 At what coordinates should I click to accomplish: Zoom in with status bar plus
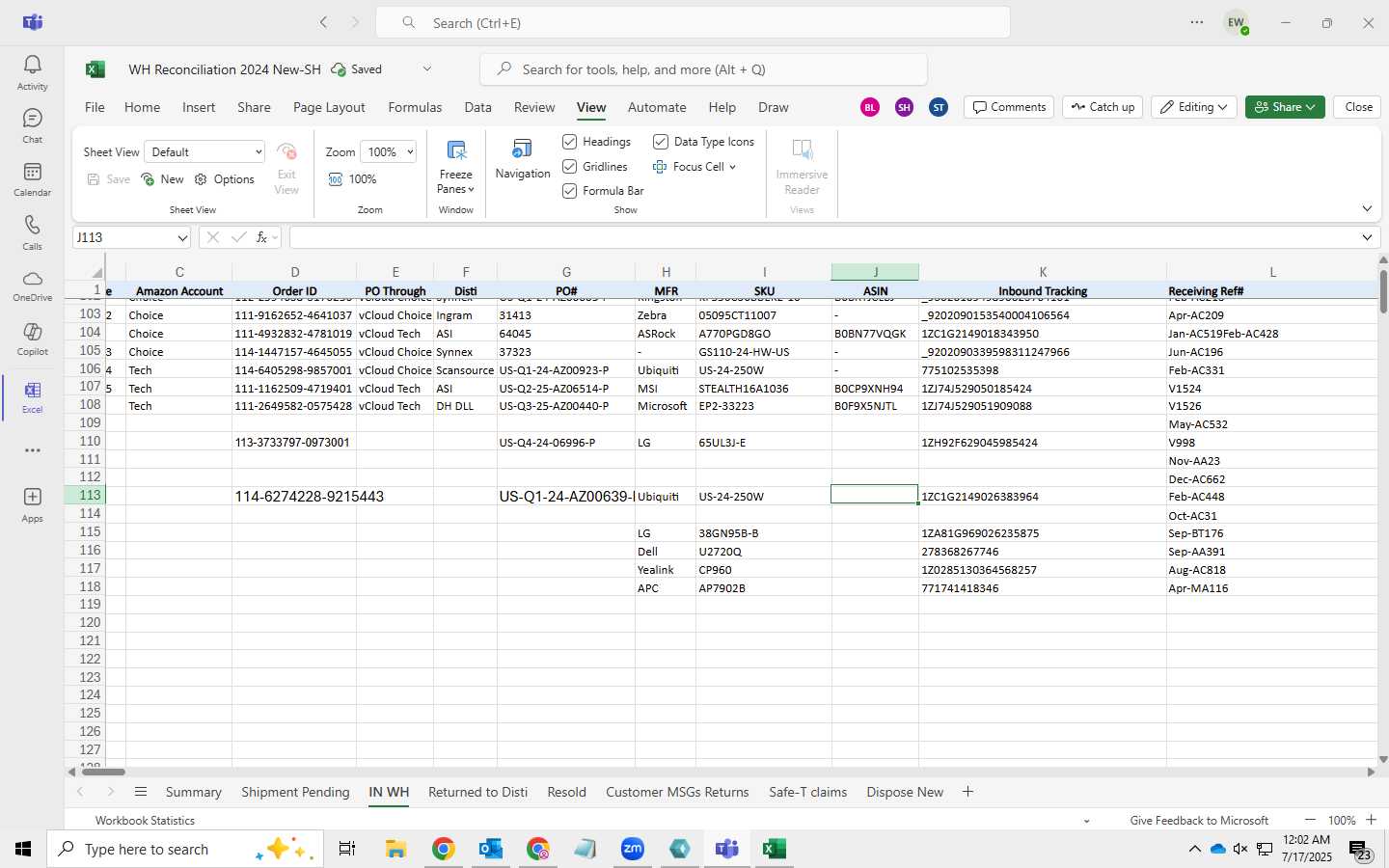tap(1371, 820)
